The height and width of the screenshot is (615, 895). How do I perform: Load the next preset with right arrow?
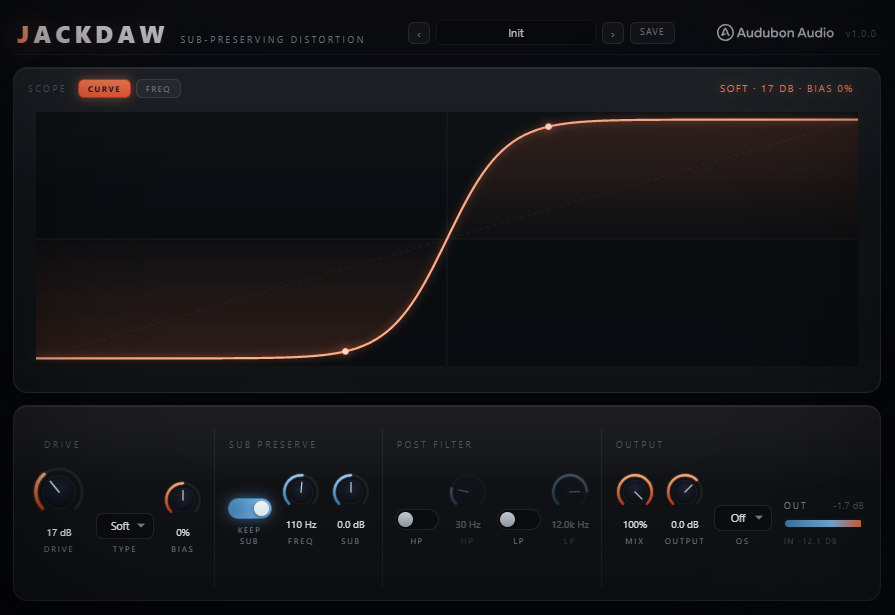613,34
